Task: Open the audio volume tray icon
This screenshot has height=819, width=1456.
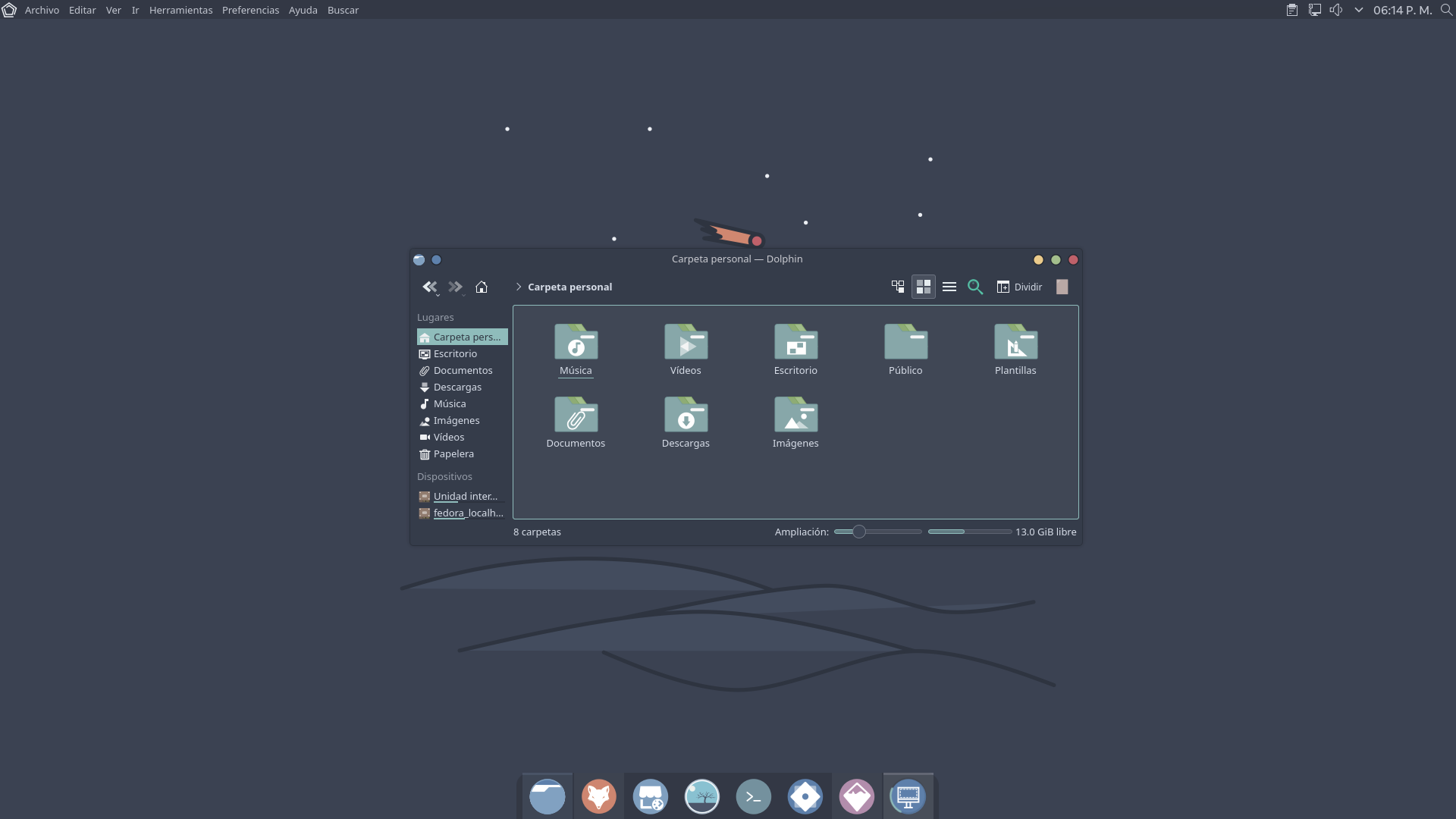Action: [x=1336, y=10]
